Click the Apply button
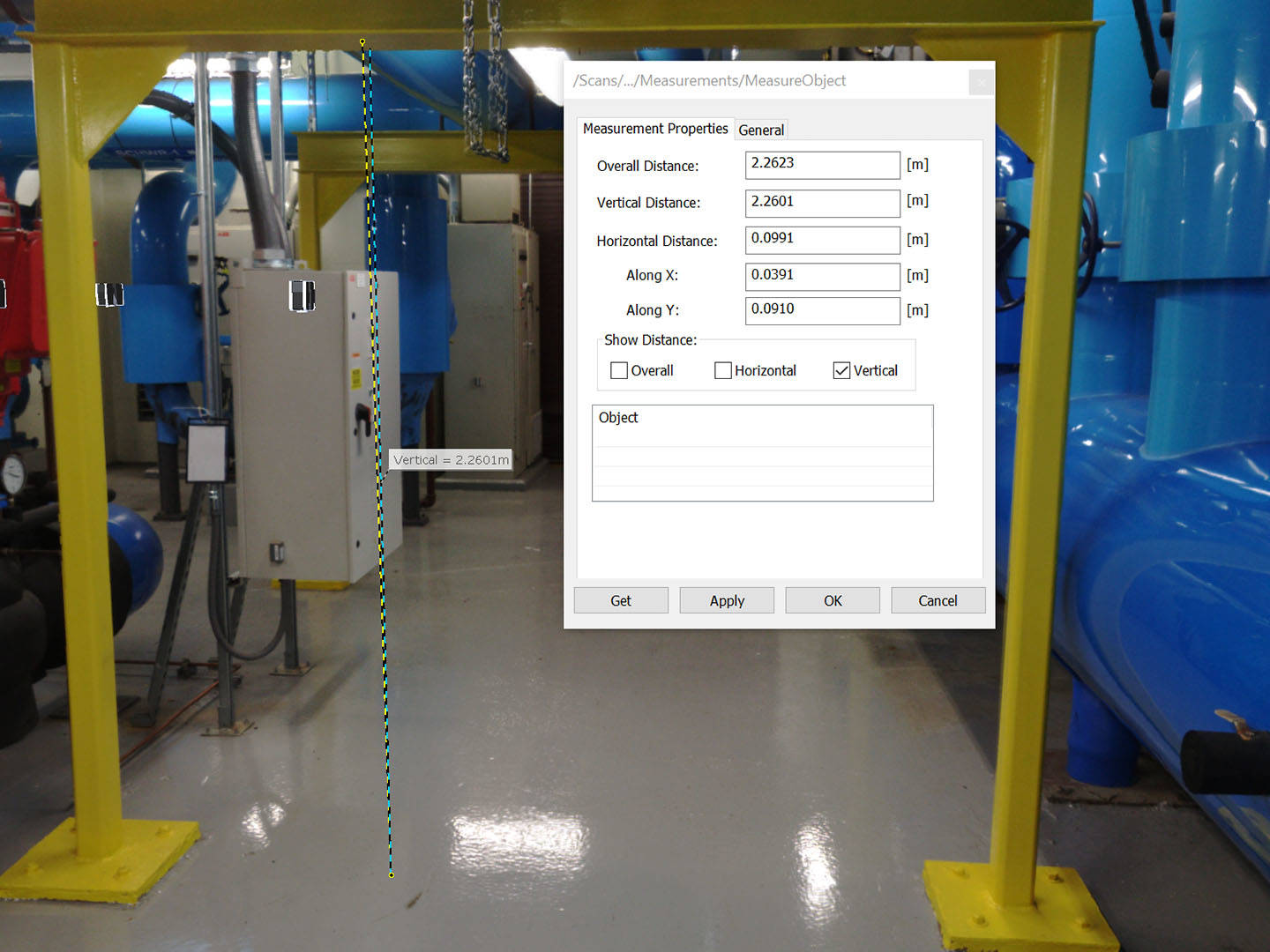This screenshot has height=952, width=1270. coord(727,600)
